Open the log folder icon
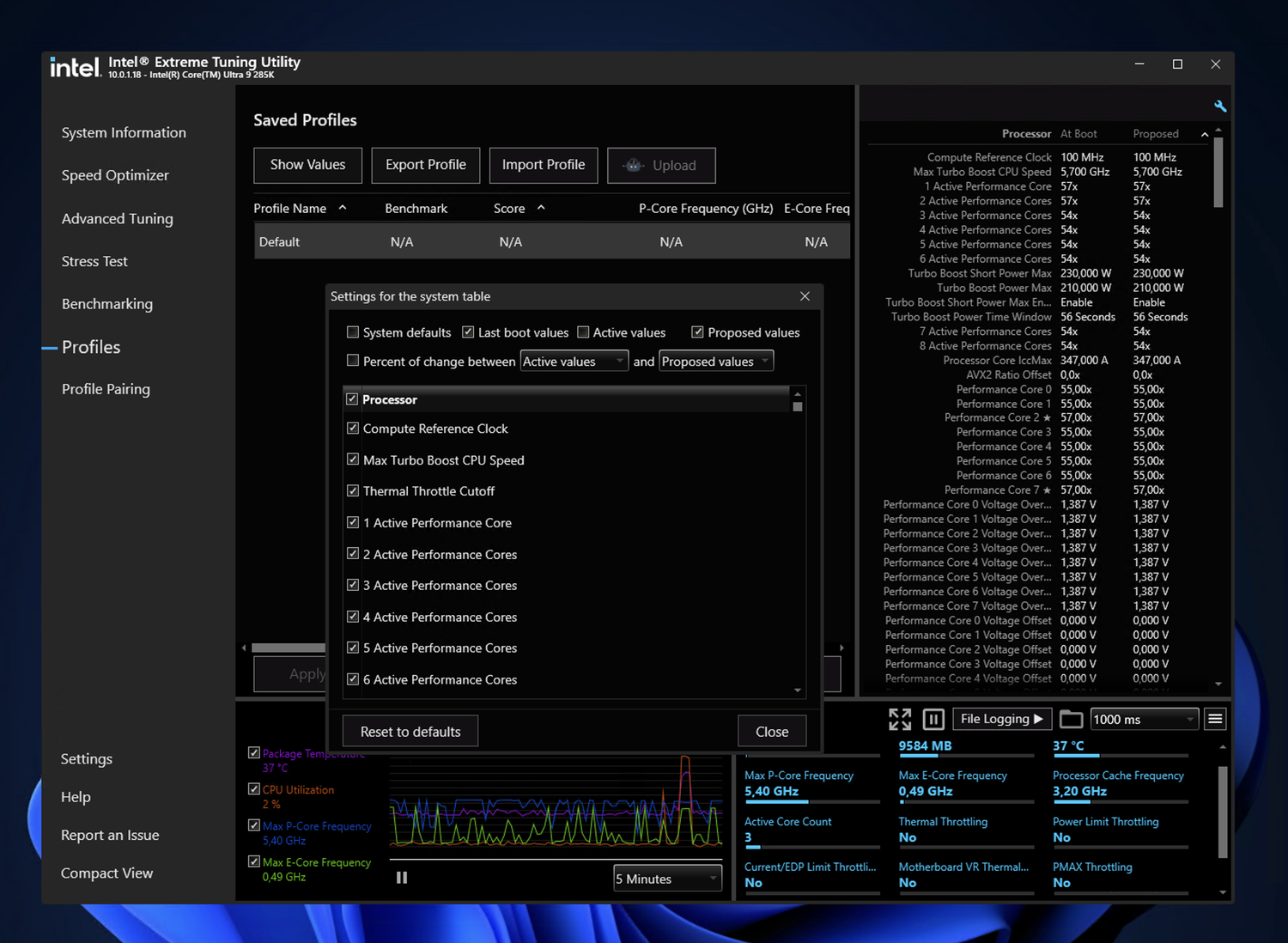Screen dimensions: 1288x943 pos(1071,720)
